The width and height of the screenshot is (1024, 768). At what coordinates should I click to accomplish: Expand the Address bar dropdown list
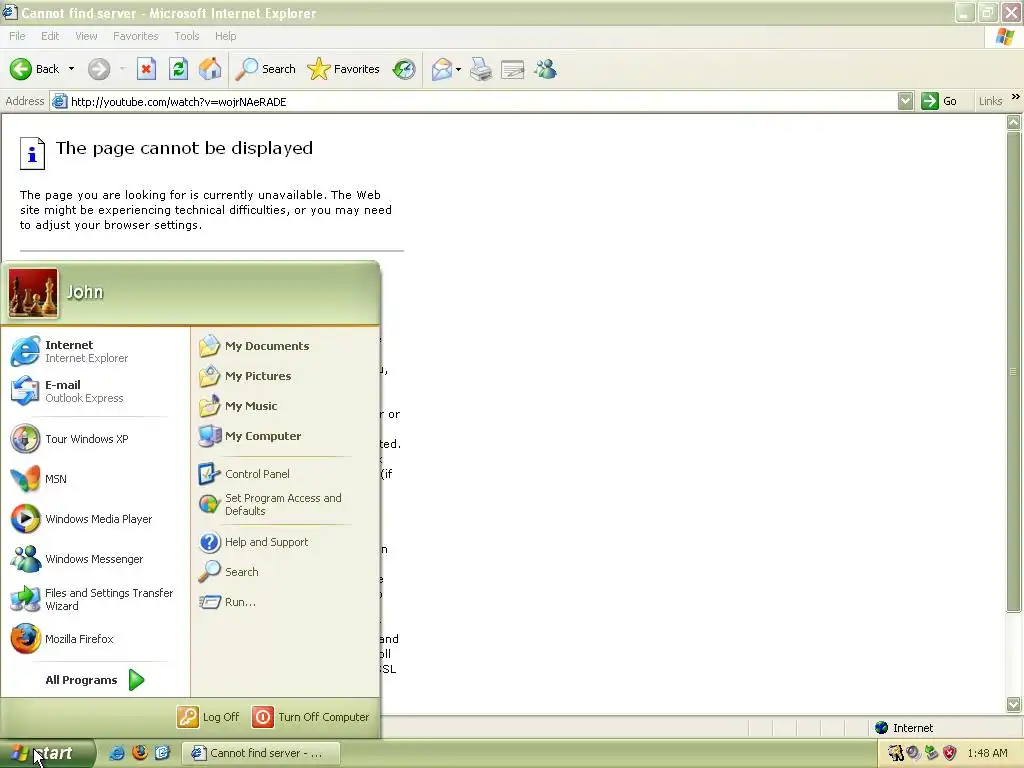[x=905, y=101]
